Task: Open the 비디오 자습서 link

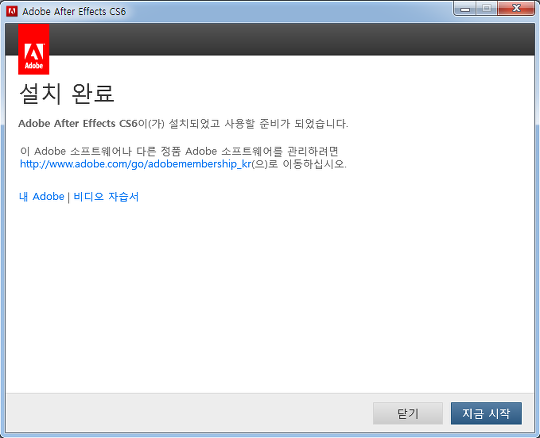Action: coord(106,197)
